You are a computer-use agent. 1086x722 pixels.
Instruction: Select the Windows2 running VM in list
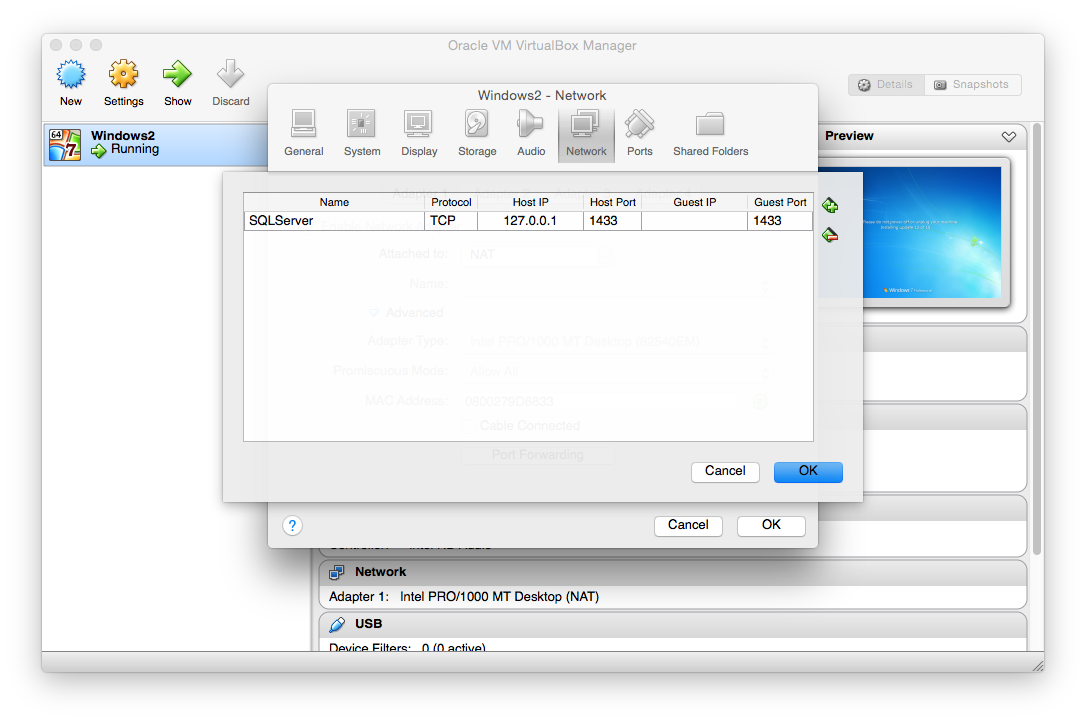click(x=156, y=144)
